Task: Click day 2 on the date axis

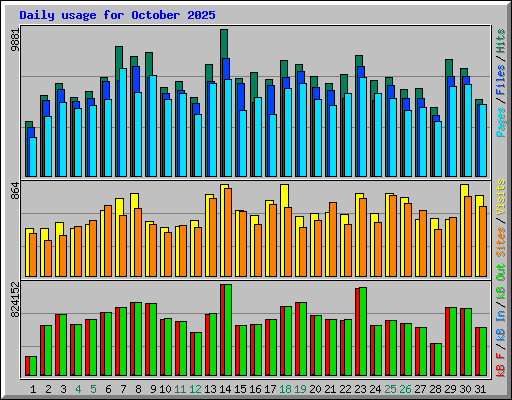Action: [48, 389]
